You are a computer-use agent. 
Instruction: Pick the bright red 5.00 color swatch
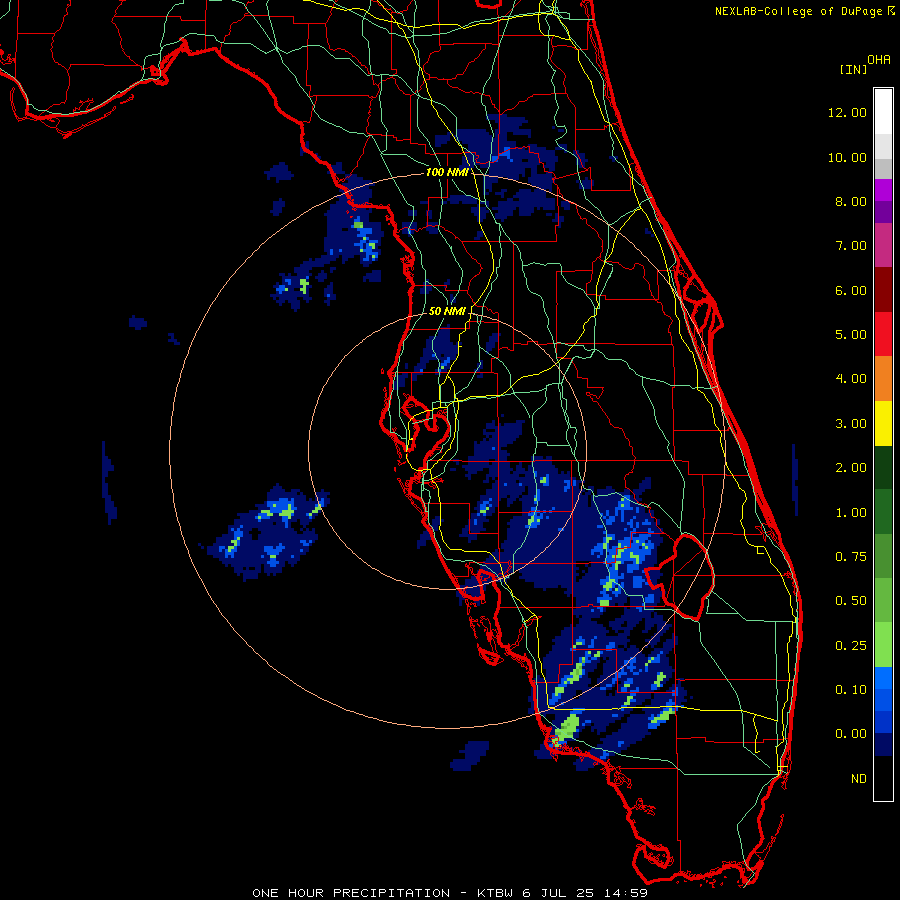click(883, 334)
